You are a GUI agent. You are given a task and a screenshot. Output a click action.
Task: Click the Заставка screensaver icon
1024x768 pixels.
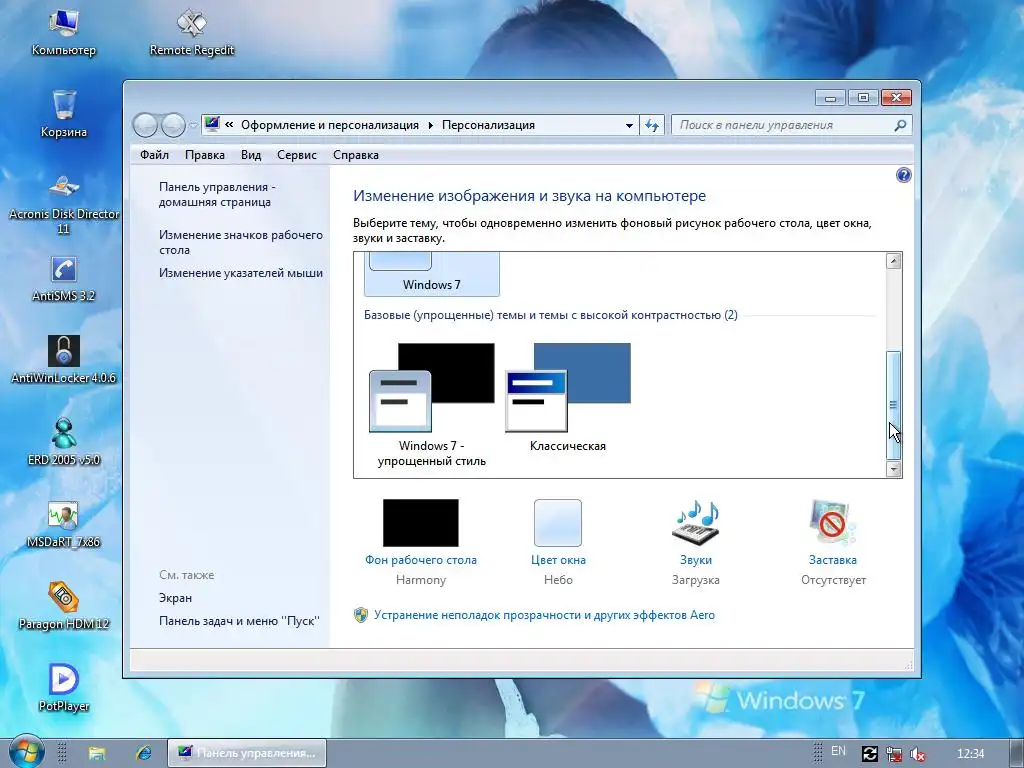point(832,522)
